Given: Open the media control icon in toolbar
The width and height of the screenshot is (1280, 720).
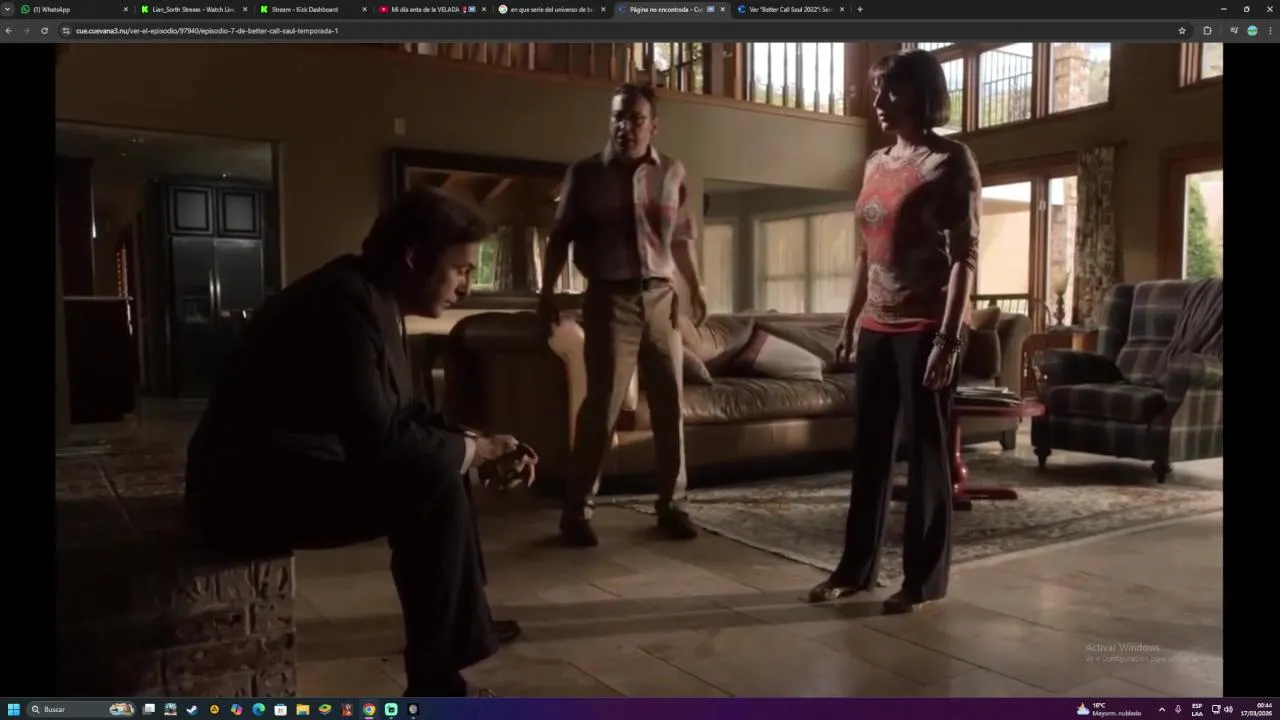Looking at the screenshot, I should coord(1234,31).
